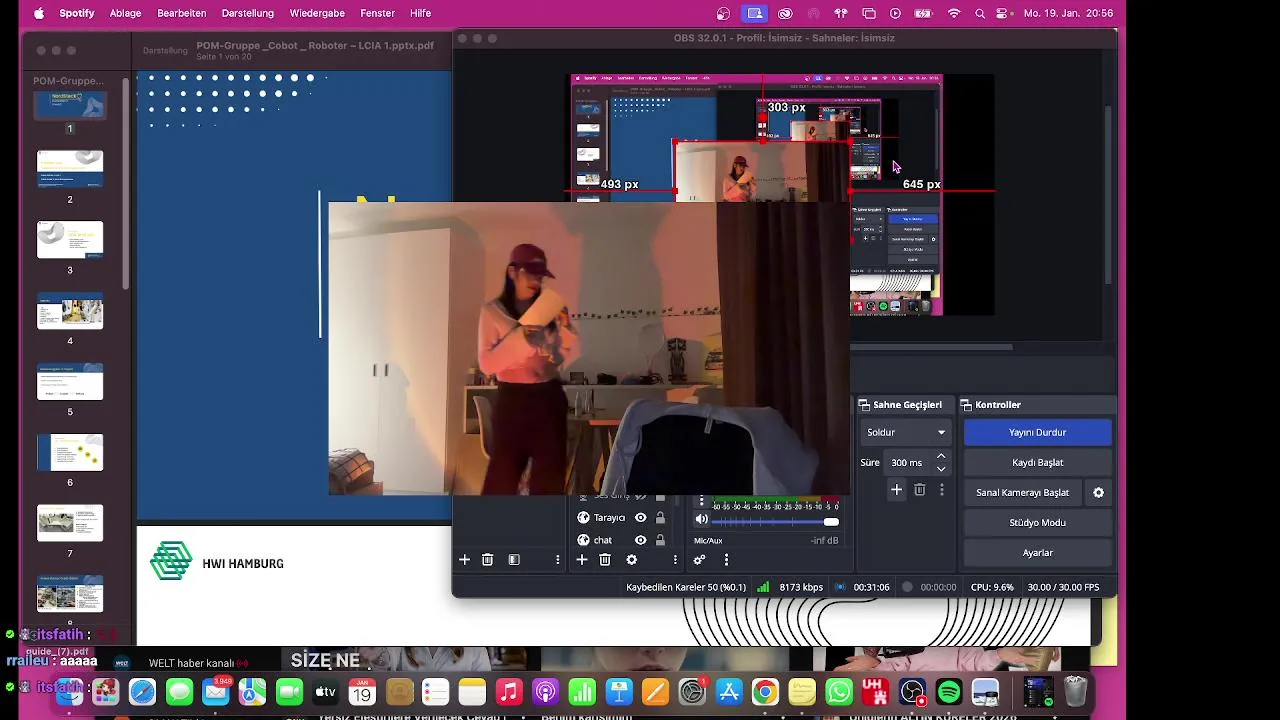Image resolution: width=1280 pixels, height=720 pixels.
Task: Enter Stüdyo Modu
Action: (x=1037, y=522)
